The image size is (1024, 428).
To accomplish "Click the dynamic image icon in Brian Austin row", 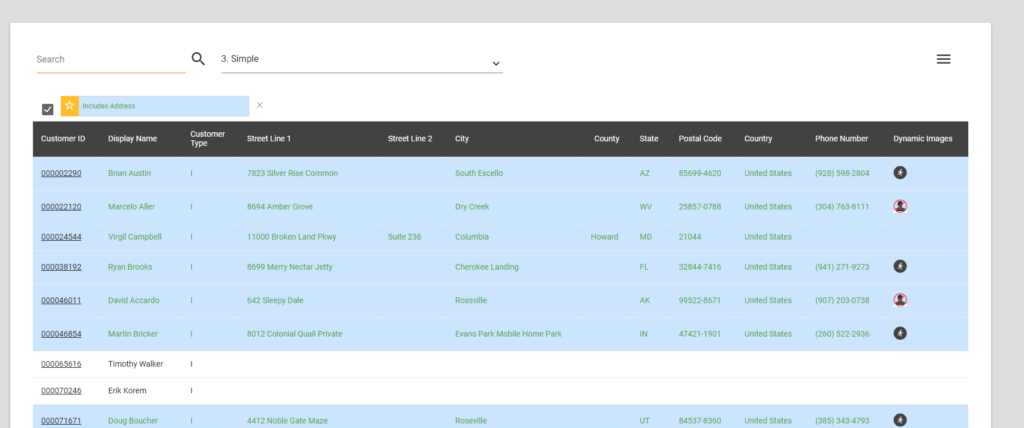I will pos(900,173).
